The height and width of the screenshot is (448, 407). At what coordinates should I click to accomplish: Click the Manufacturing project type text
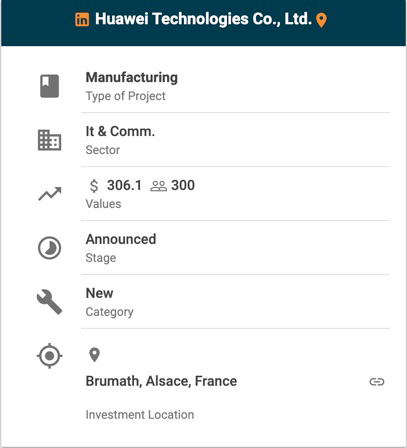pyautogui.click(x=132, y=78)
